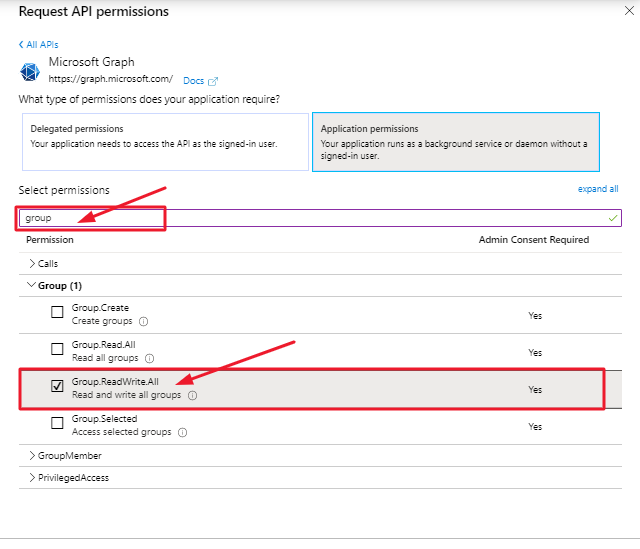The image size is (640, 549).
Task: Uncheck the Group.ReadWrite.All checkbox
Action: [57, 386]
